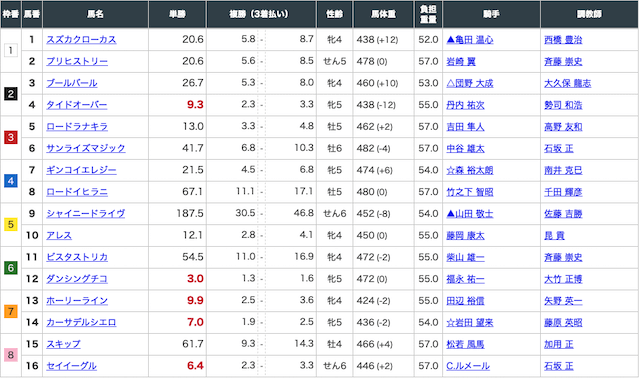Screen dimensions: 640x378
Task: Click the red bracket number 3 box
Action: 11,138
